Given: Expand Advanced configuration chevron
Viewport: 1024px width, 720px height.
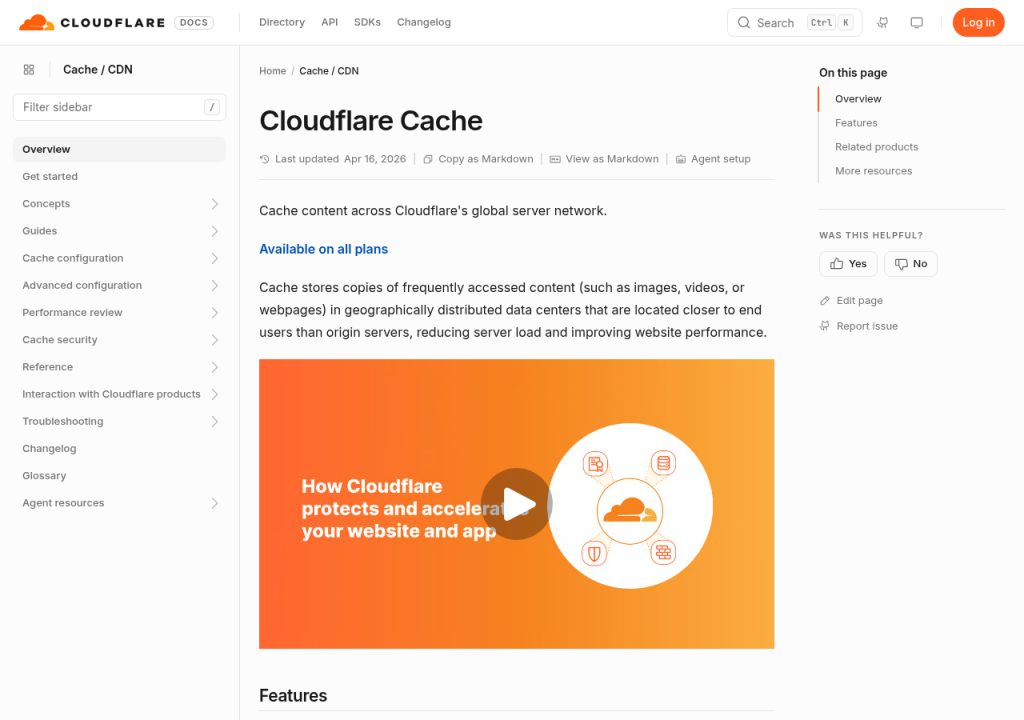Looking at the screenshot, I should 214,286.
